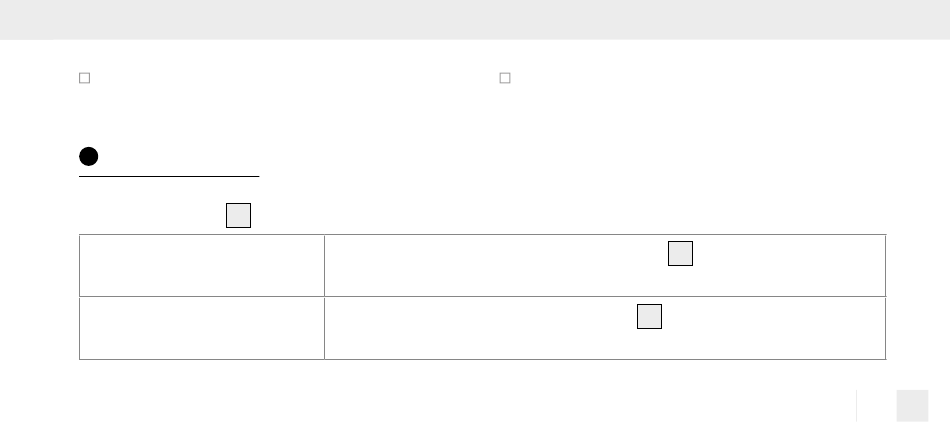Select the first row's wide right cell
The image size is (950, 435).
605,265
